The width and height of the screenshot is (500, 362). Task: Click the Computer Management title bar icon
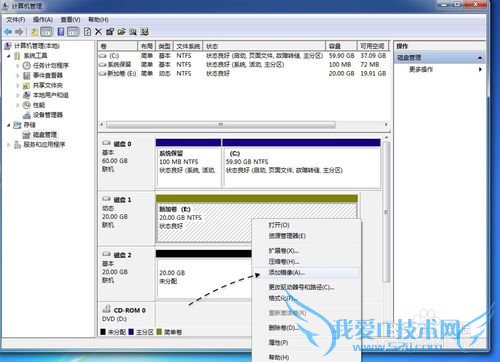pyautogui.click(x=6, y=6)
